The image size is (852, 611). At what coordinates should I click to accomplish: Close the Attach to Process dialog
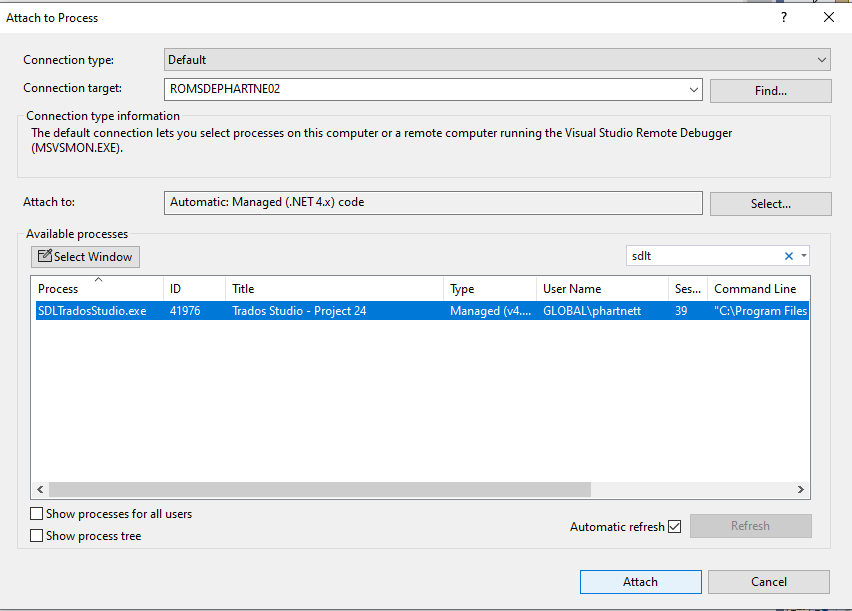(828, 17)
